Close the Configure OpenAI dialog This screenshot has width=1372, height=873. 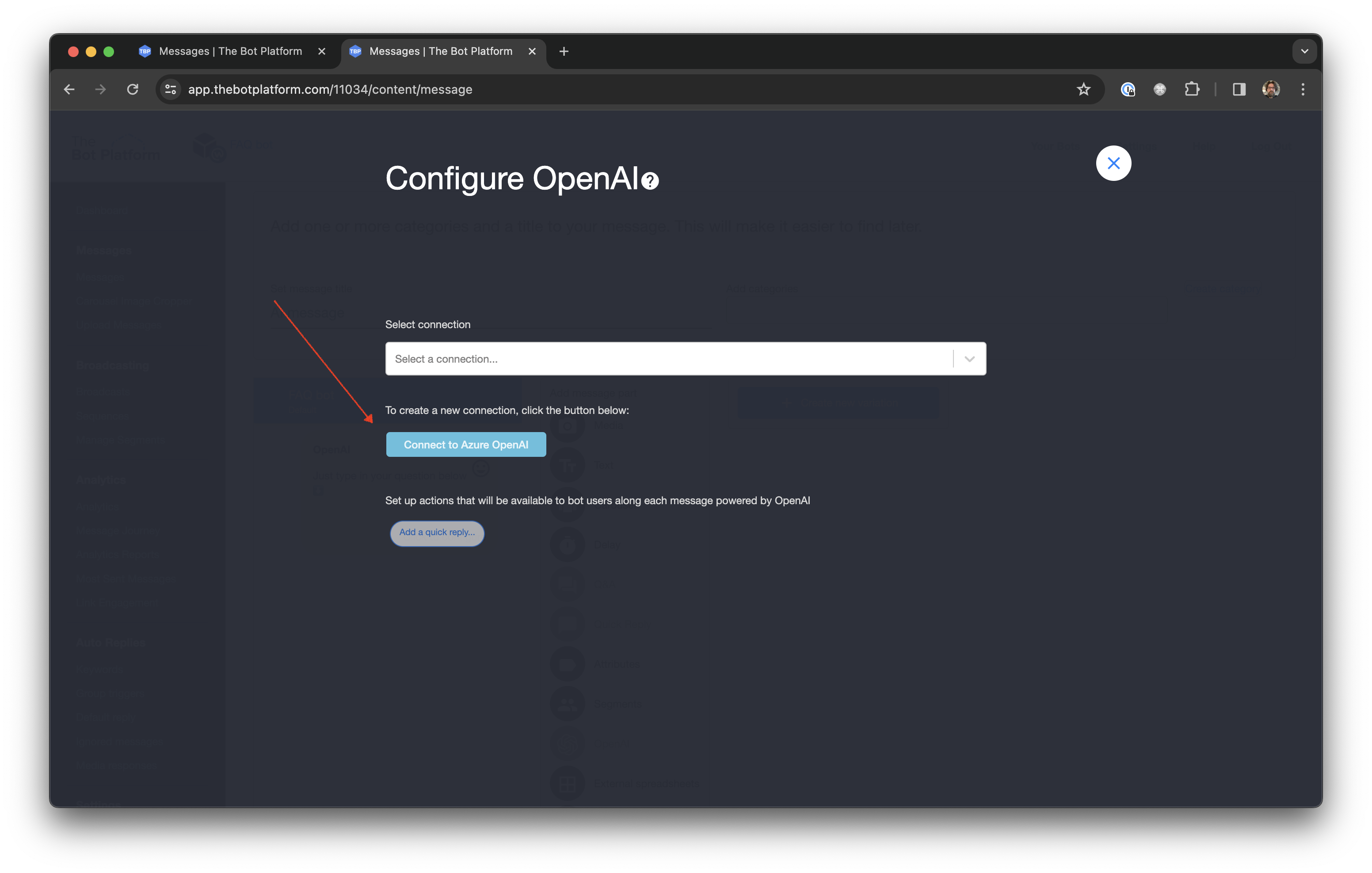[x=1113, y=163]
